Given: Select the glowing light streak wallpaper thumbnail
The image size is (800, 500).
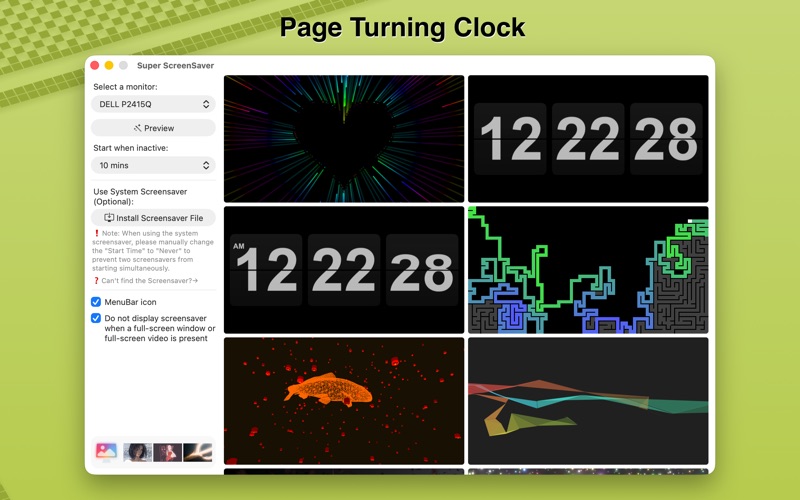Looking at the screenshot, I should [x=197, y=453].
